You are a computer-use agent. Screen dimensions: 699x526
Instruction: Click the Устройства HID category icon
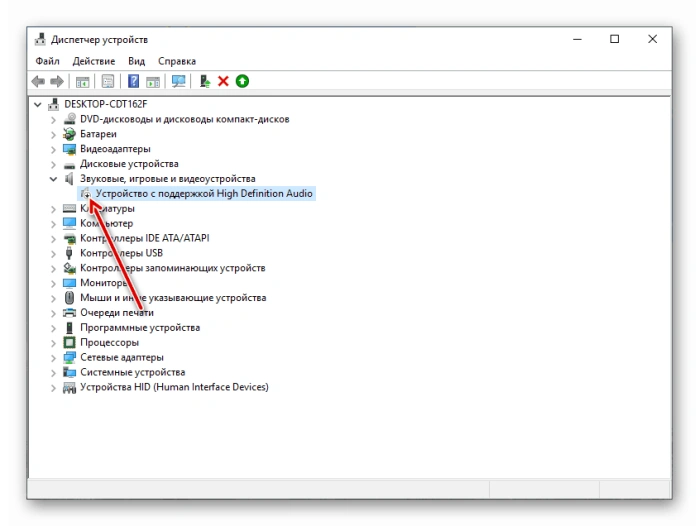pyautogui.click(x=70, y=387)
